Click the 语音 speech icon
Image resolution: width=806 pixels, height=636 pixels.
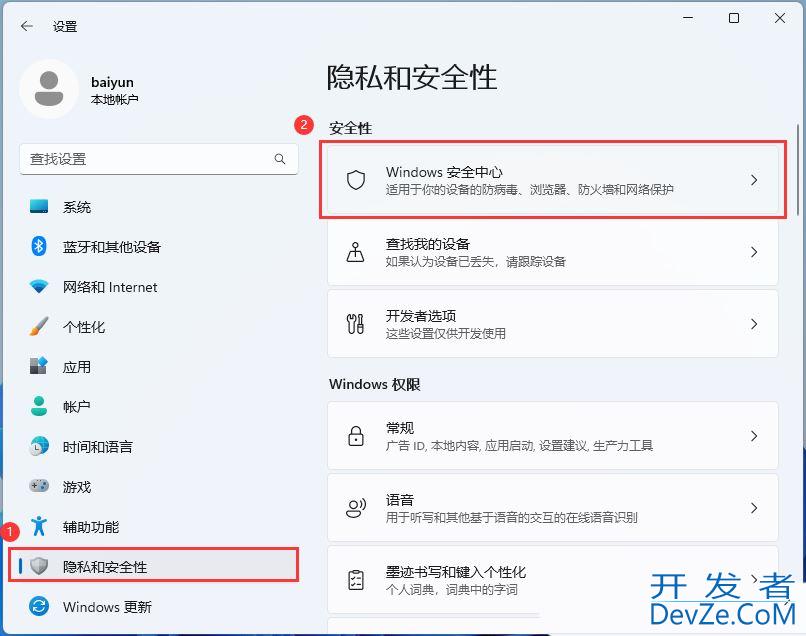356,508
